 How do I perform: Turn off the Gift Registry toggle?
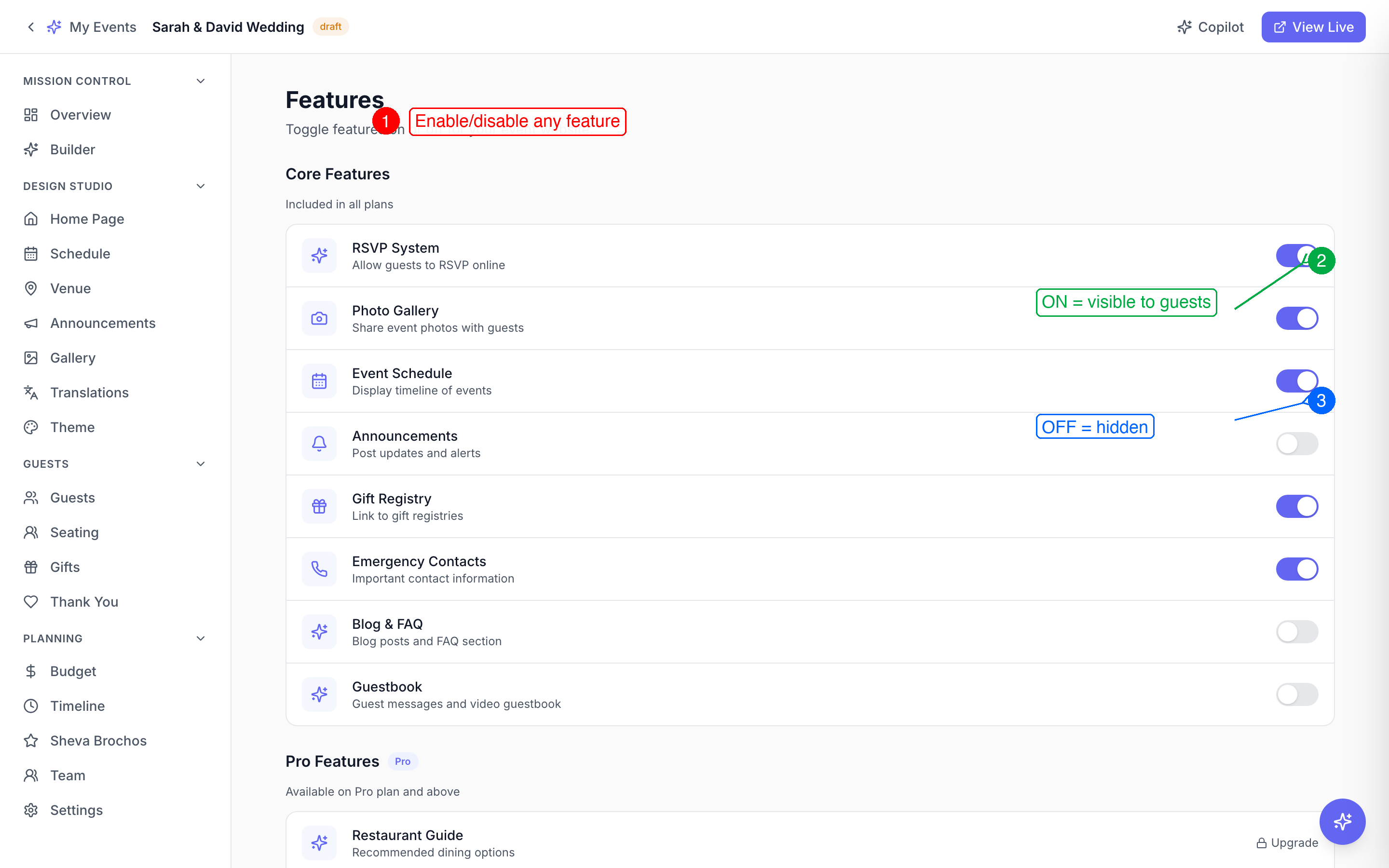click(1296, 506)
